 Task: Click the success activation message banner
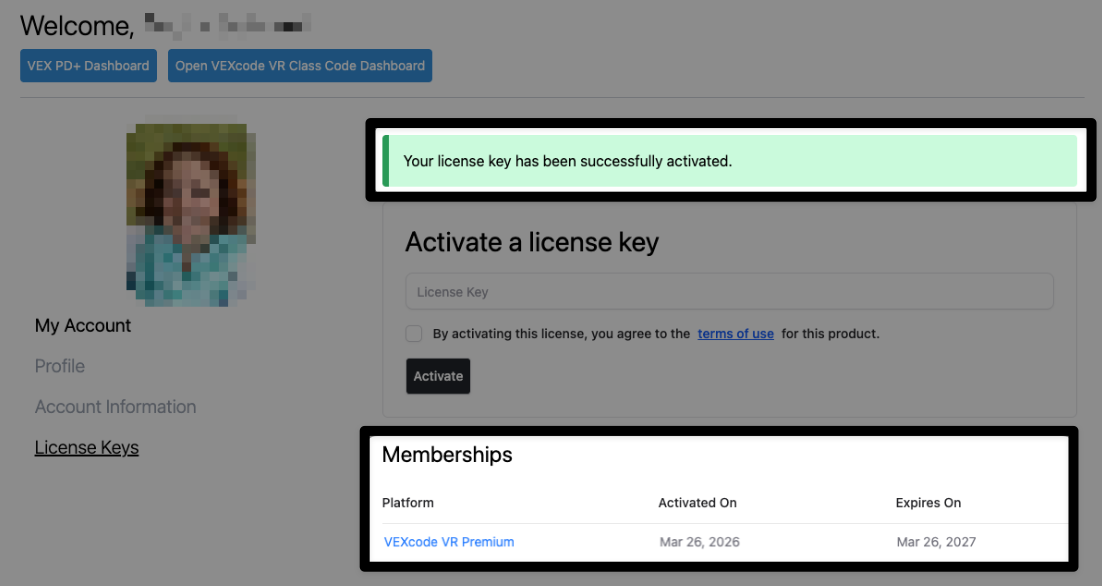[730, 160]
